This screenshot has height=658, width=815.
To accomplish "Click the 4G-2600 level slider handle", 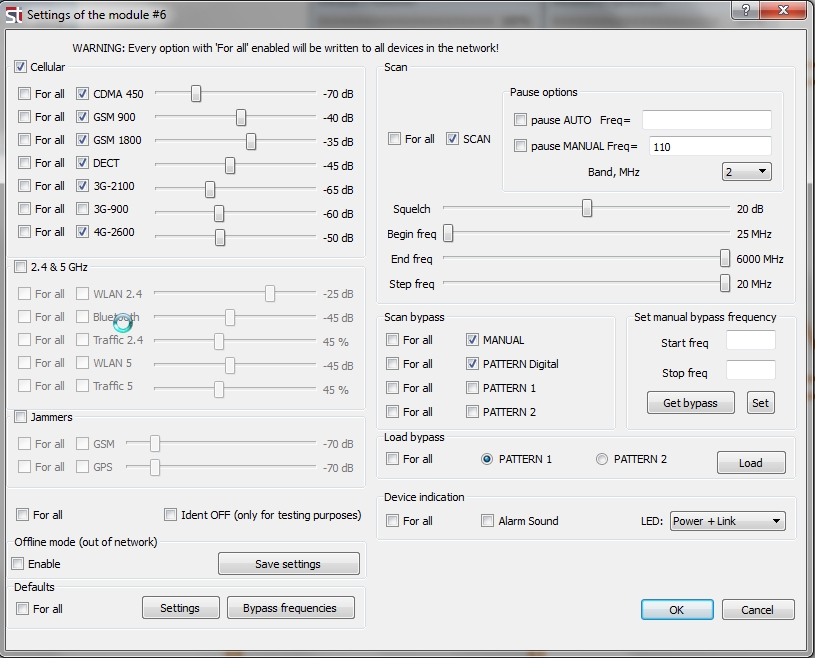I will tap(220, 237).
